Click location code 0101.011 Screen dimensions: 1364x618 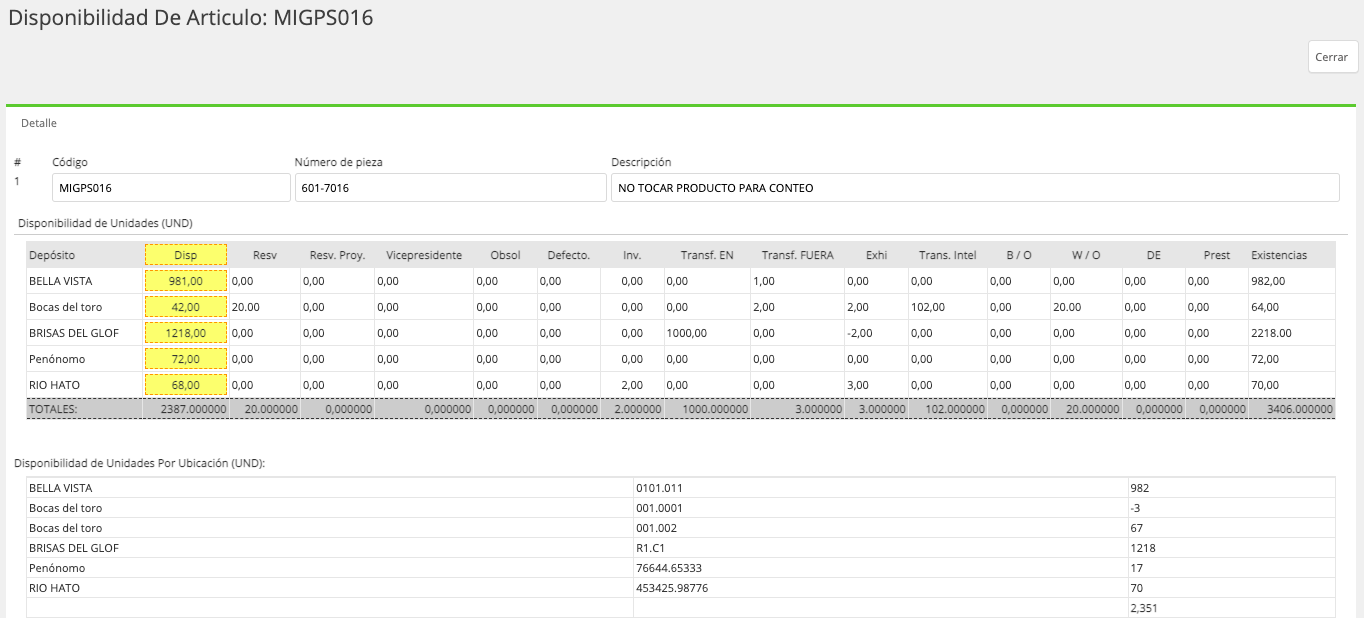[659, 488]
